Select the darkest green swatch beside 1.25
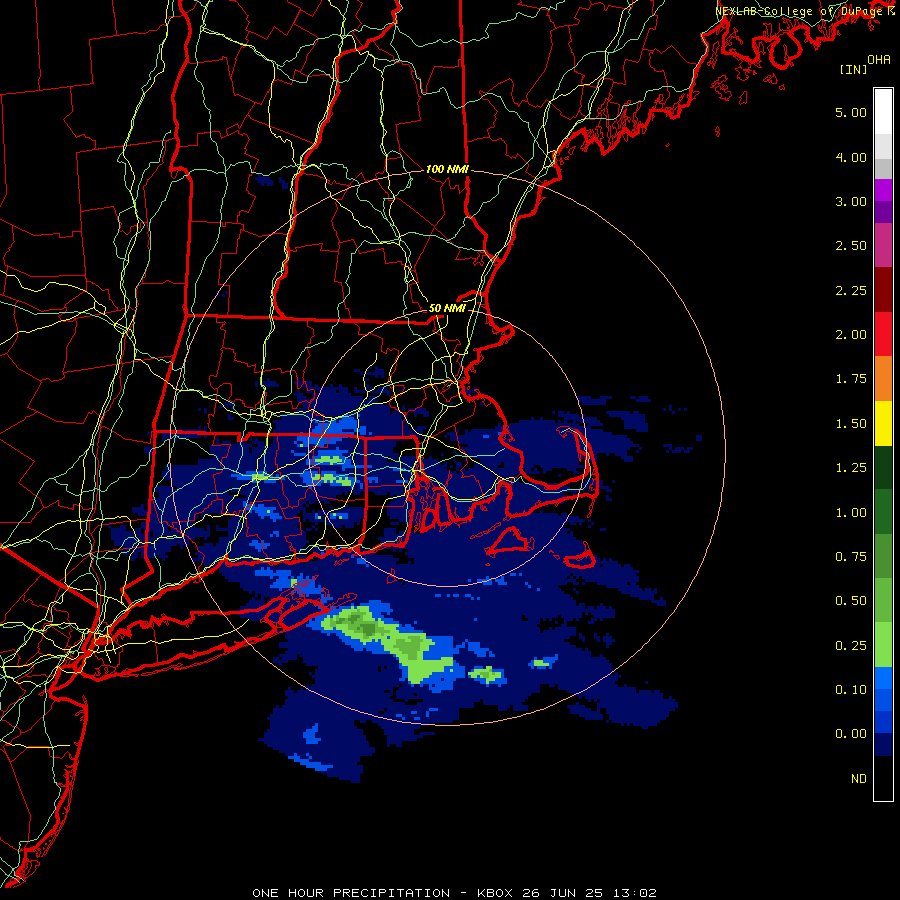 pyautogui.click(x=883, y=468)
